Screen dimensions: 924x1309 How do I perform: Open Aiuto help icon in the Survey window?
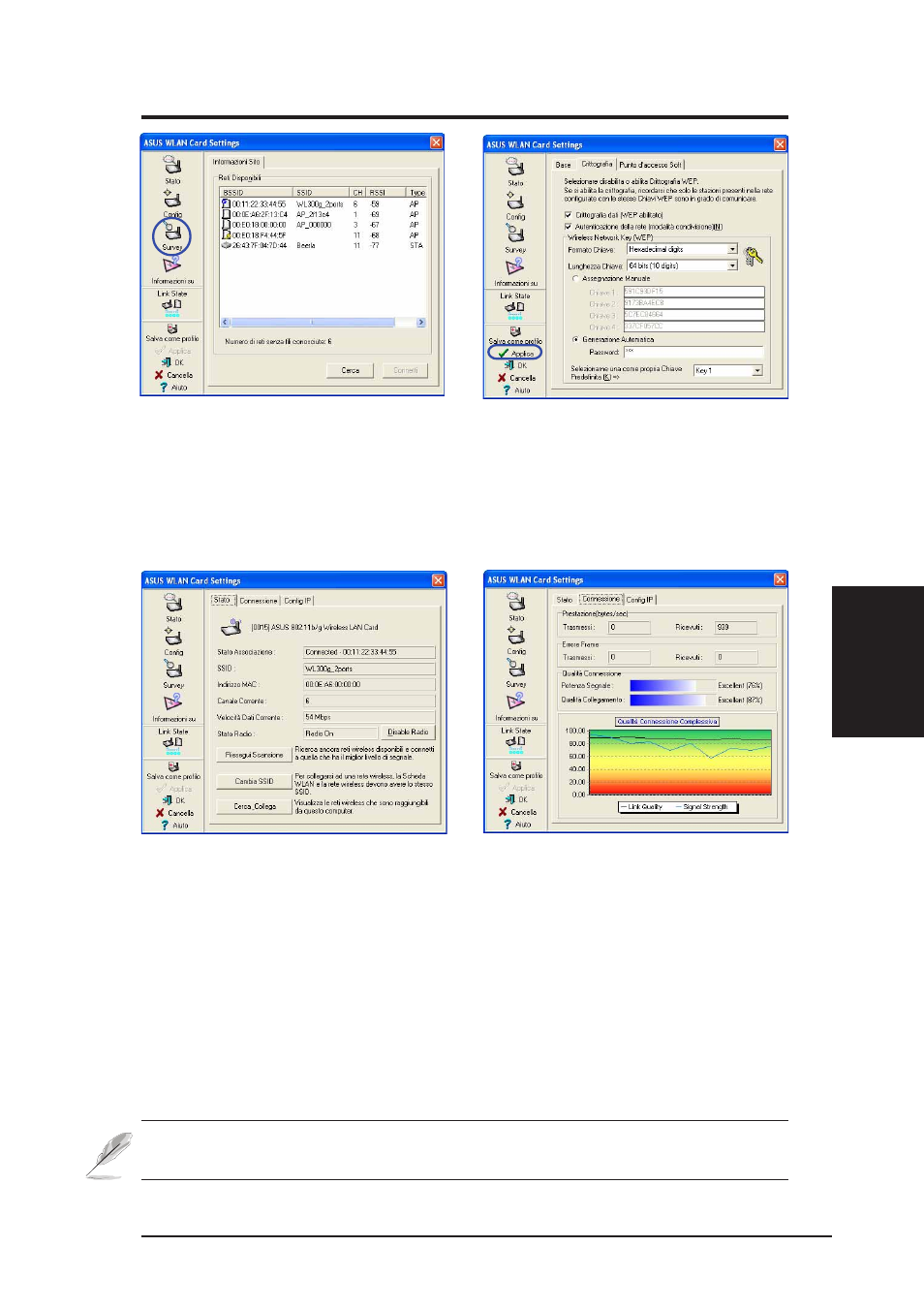[x=164, y=387]
